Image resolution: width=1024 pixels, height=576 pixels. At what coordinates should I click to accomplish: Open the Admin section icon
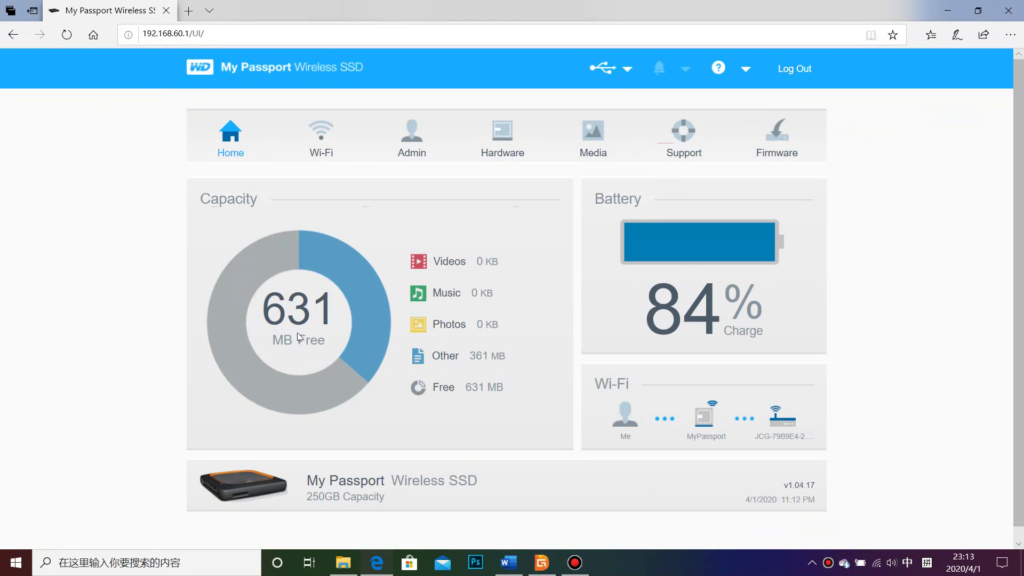411,131
